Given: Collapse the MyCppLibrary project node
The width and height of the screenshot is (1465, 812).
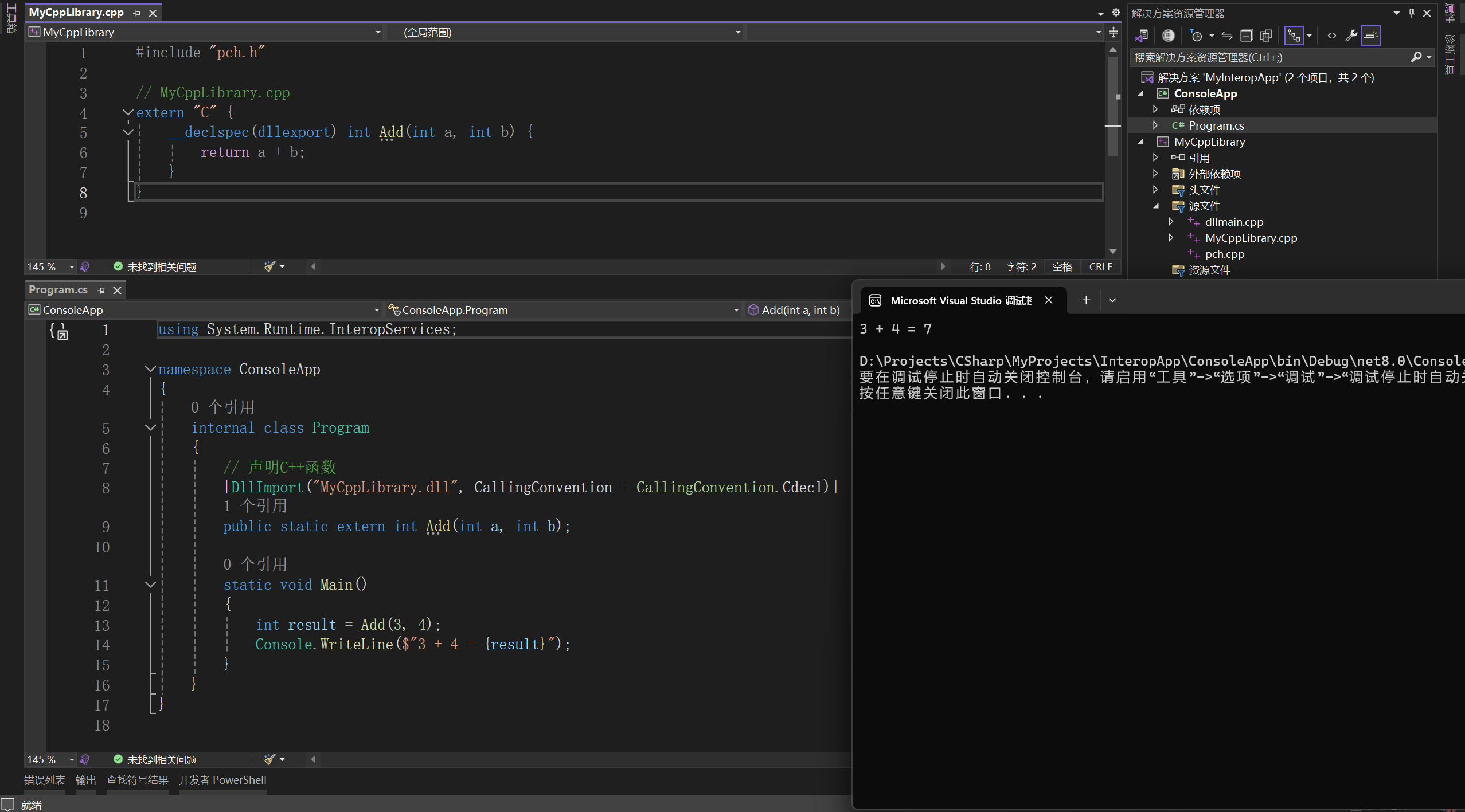Looking at the screenshot, I should [x=1140, y=142].
